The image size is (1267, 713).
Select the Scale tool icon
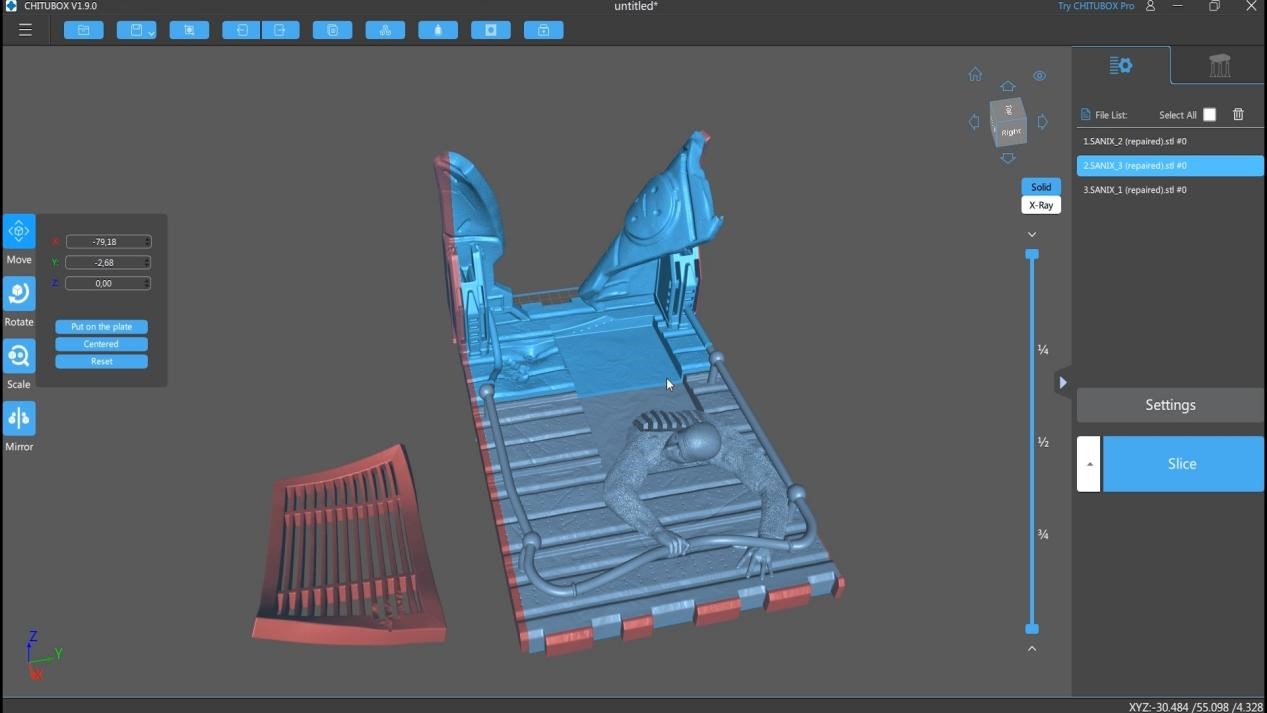point(19,356)
